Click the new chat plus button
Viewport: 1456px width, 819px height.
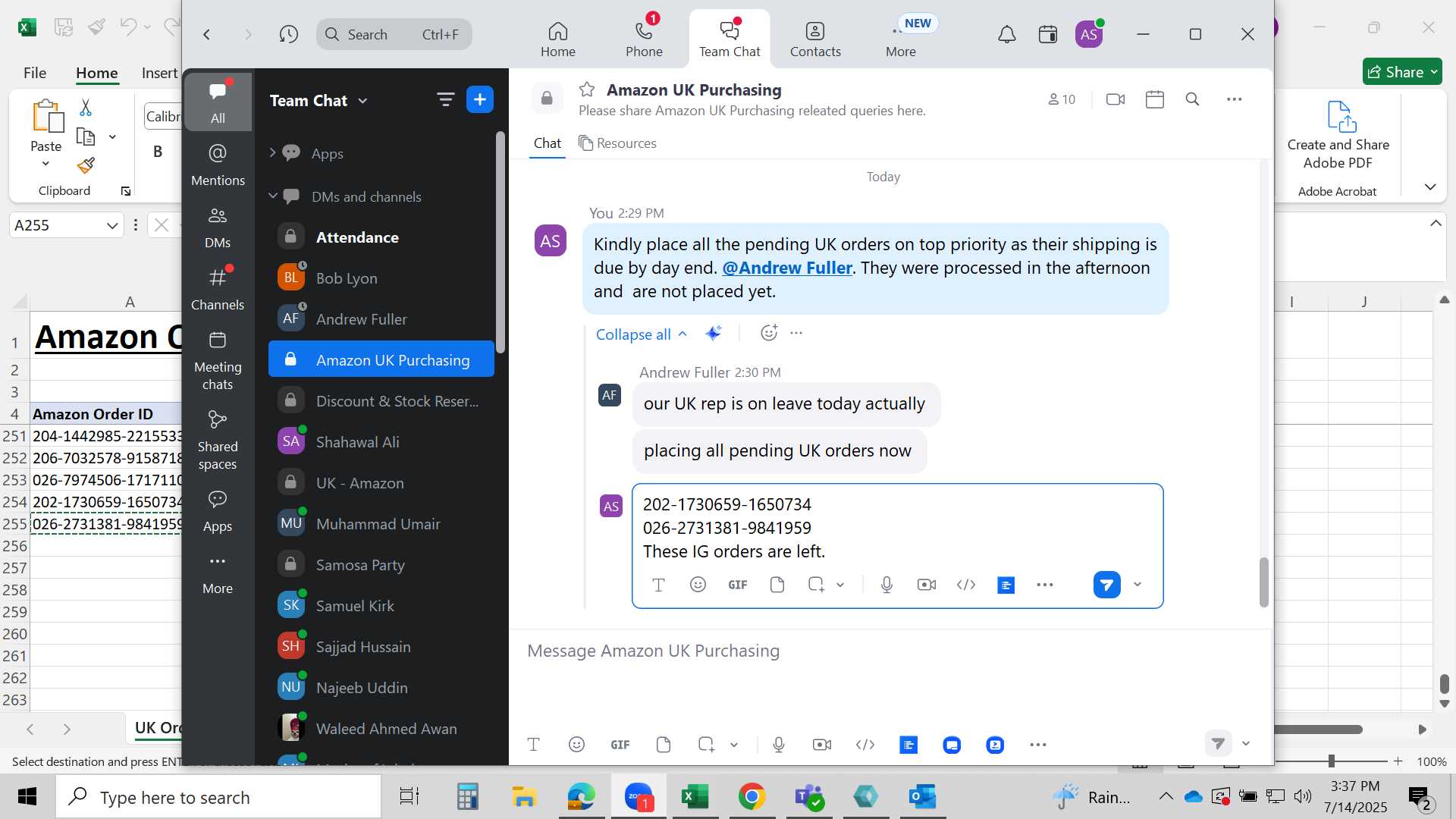click(x=479, y=99)
